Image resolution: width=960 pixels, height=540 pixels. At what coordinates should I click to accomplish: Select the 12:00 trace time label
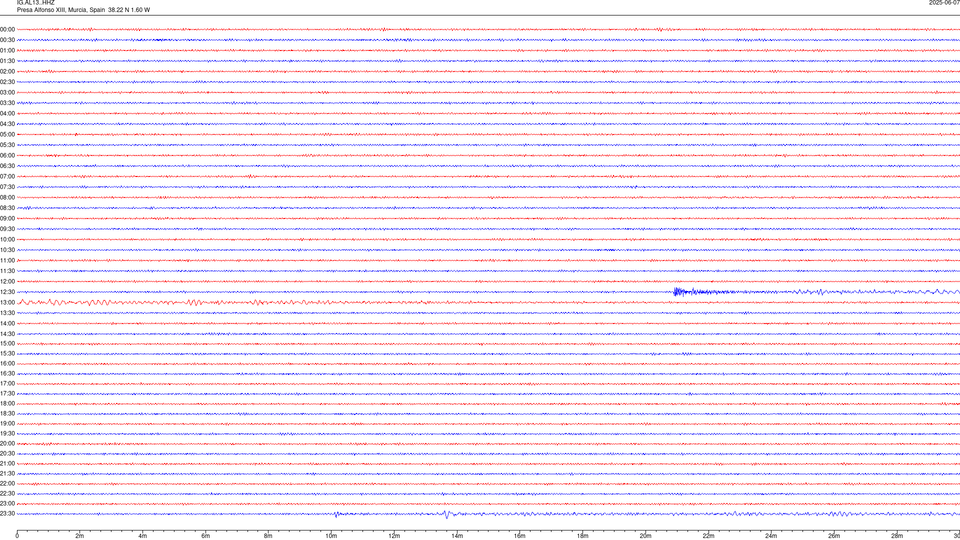coord(7,282)
